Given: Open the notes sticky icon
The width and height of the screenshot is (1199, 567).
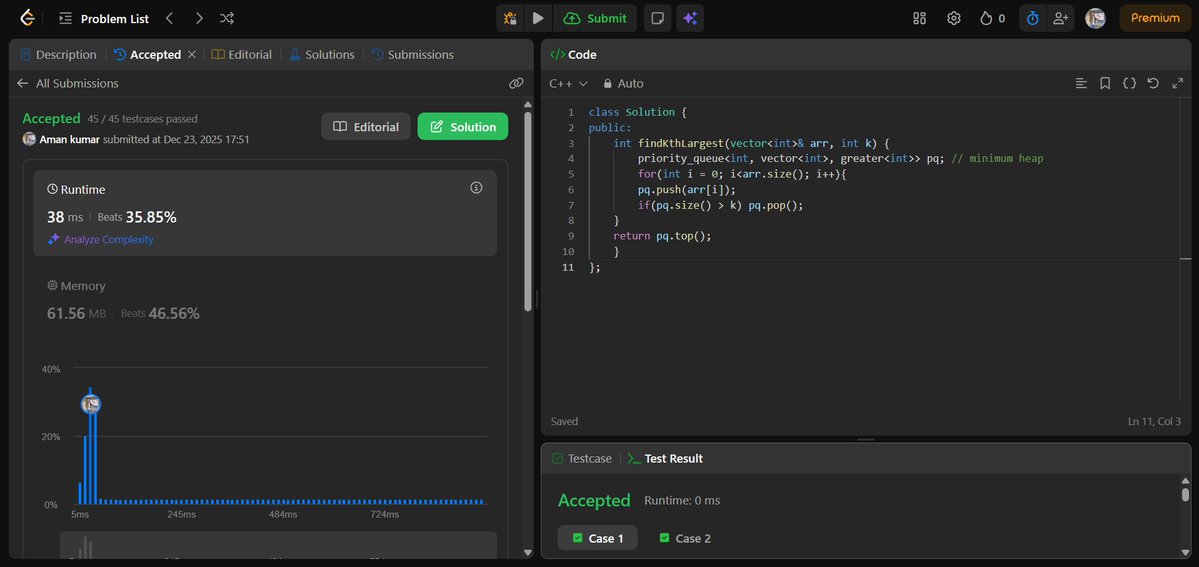Looking at the screenshot, I should pos(658,18).
